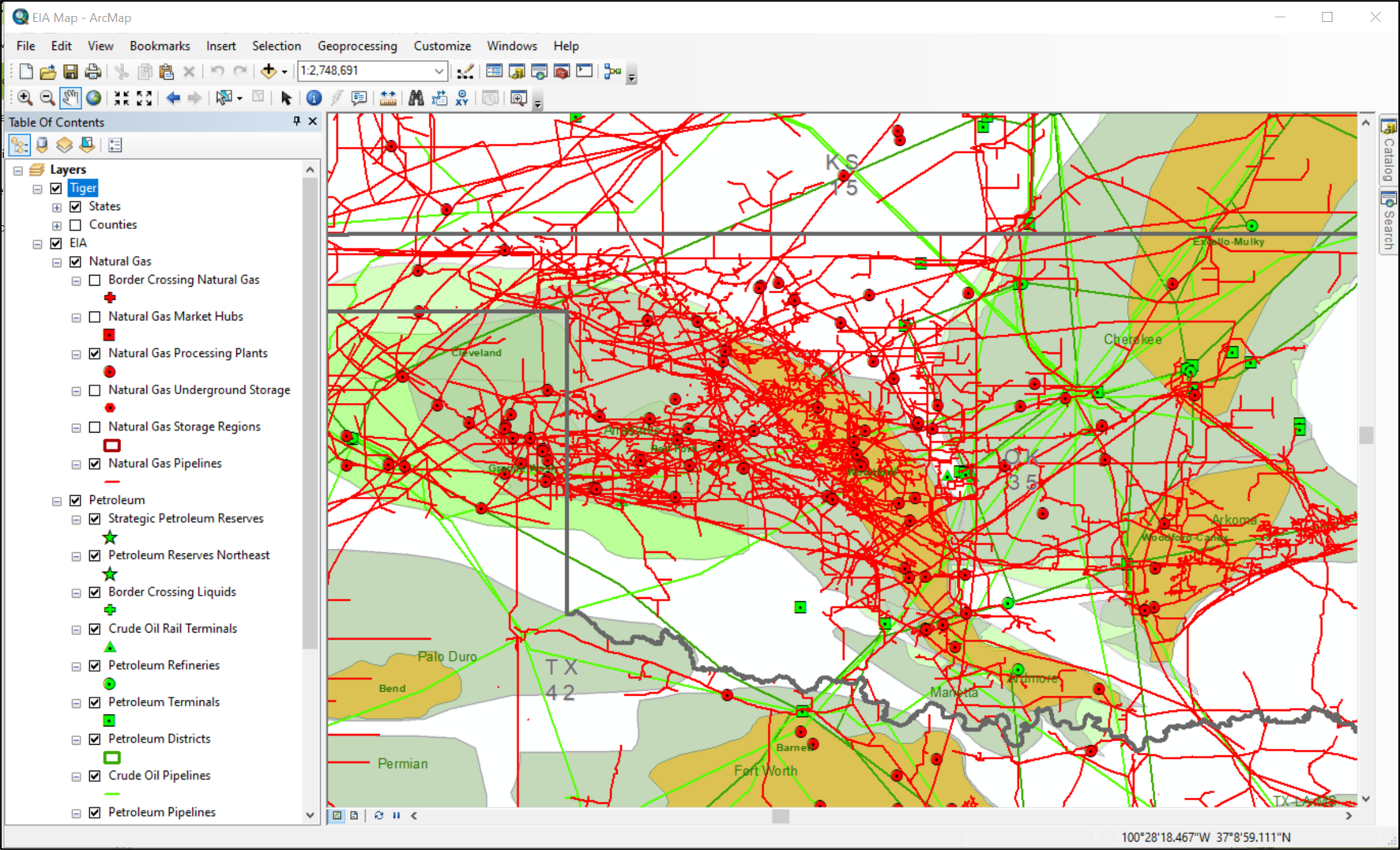Switch to Layout View button

(x=354, y=815)
